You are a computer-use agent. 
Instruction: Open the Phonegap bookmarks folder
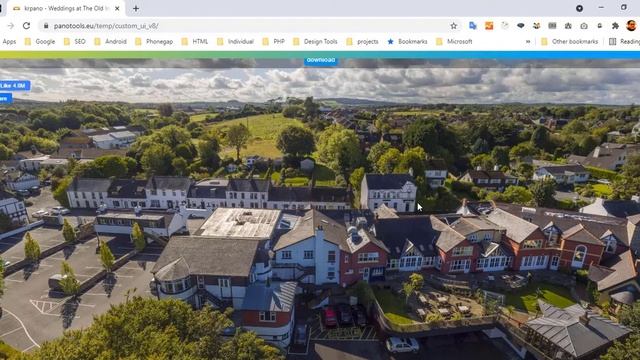[x=154, y=41]
